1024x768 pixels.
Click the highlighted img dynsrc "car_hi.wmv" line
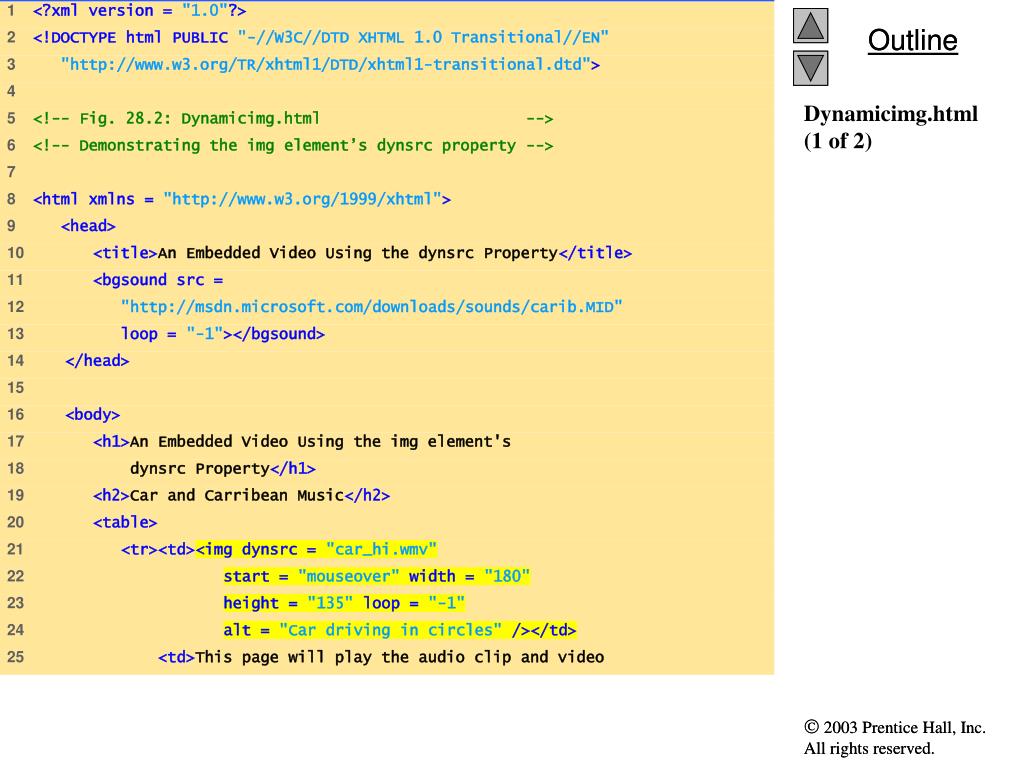[x=279, y=549]
